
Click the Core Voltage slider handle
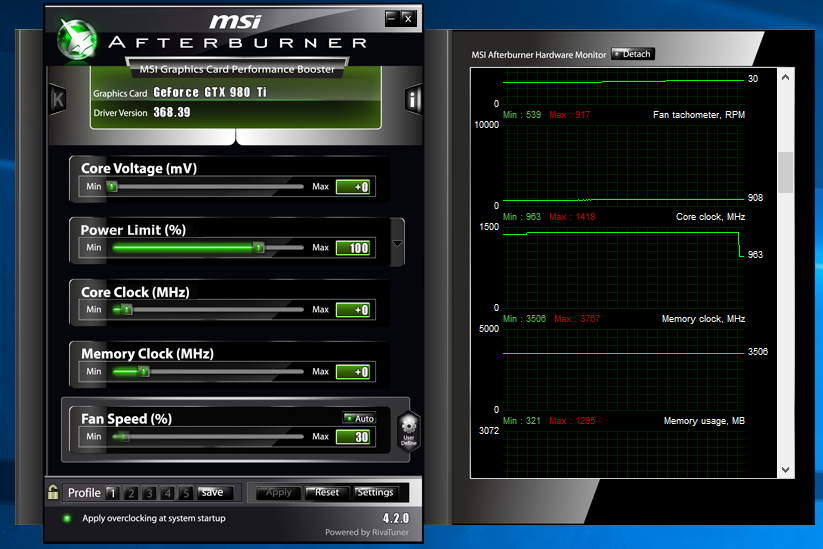[x=112, y=186]
